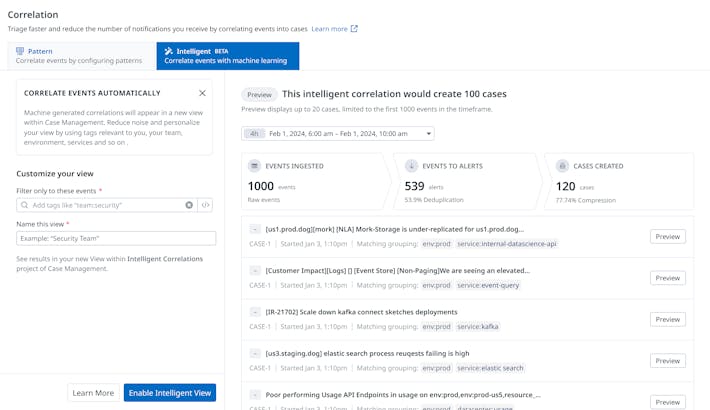Click the Name this view input

[116, 238]
